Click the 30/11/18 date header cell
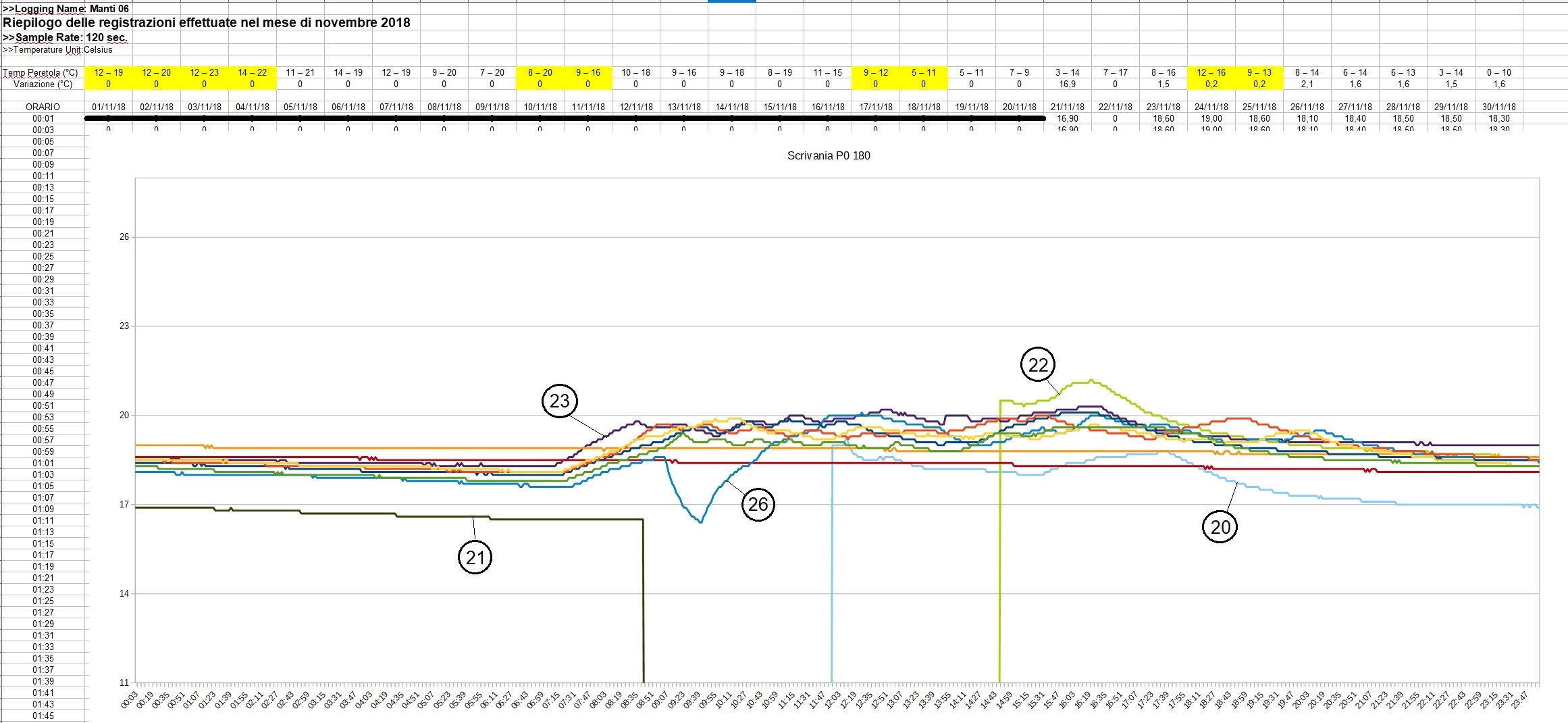Screen dimensions: 1568x723 pyautogui.click(x=1498, y=107)
